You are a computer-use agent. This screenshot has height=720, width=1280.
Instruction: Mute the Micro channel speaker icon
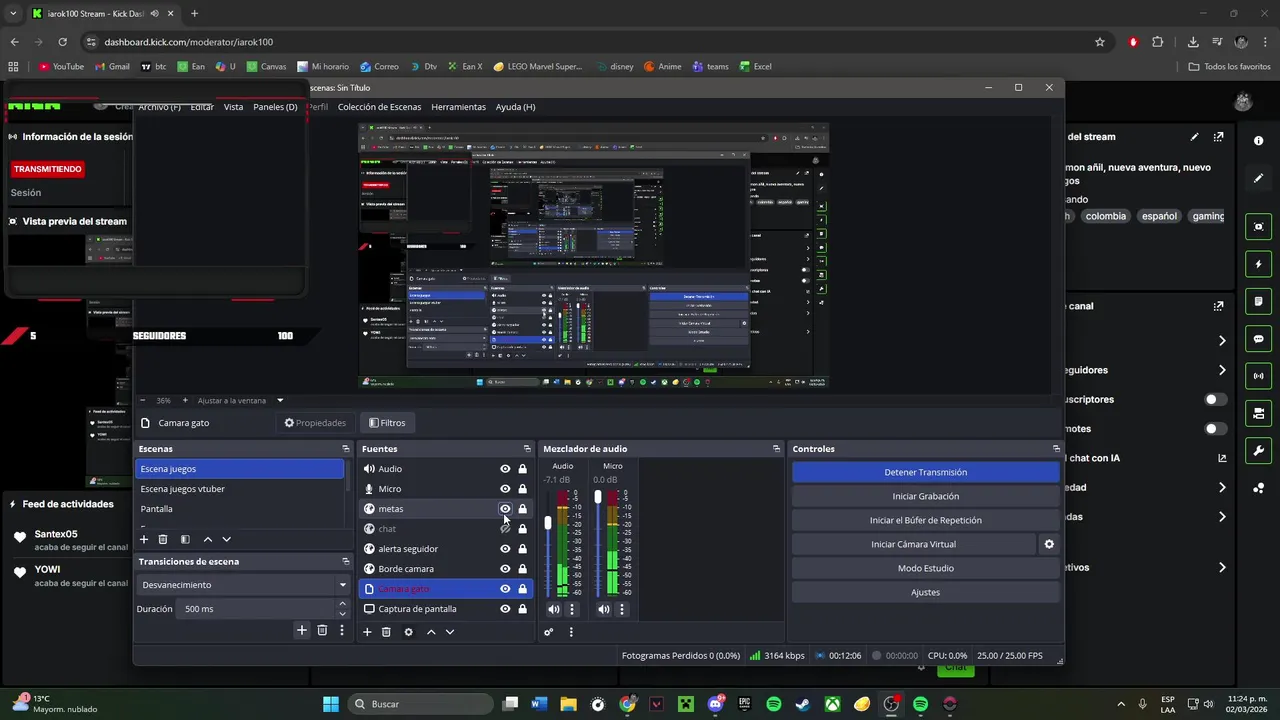604,609
